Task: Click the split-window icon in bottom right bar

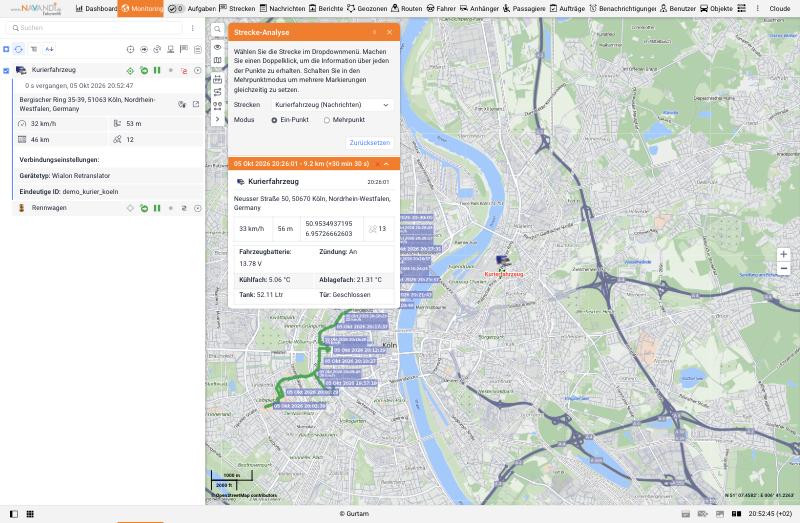Action: coord(736,514)
